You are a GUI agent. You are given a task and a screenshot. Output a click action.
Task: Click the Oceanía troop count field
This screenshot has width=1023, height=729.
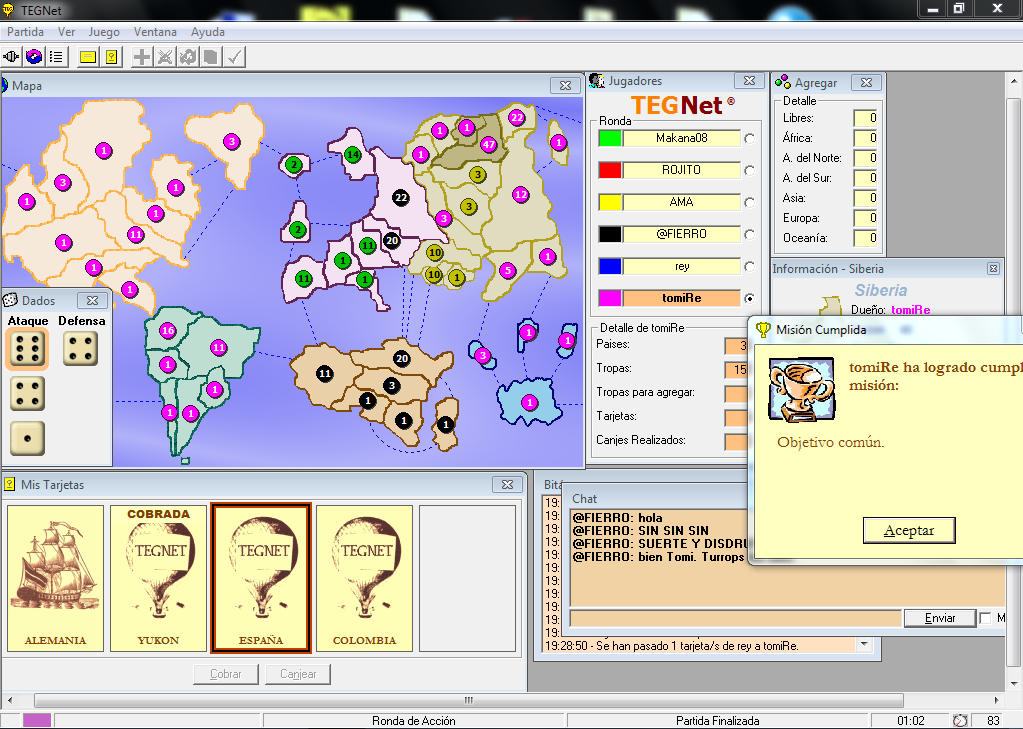(866, 238)
